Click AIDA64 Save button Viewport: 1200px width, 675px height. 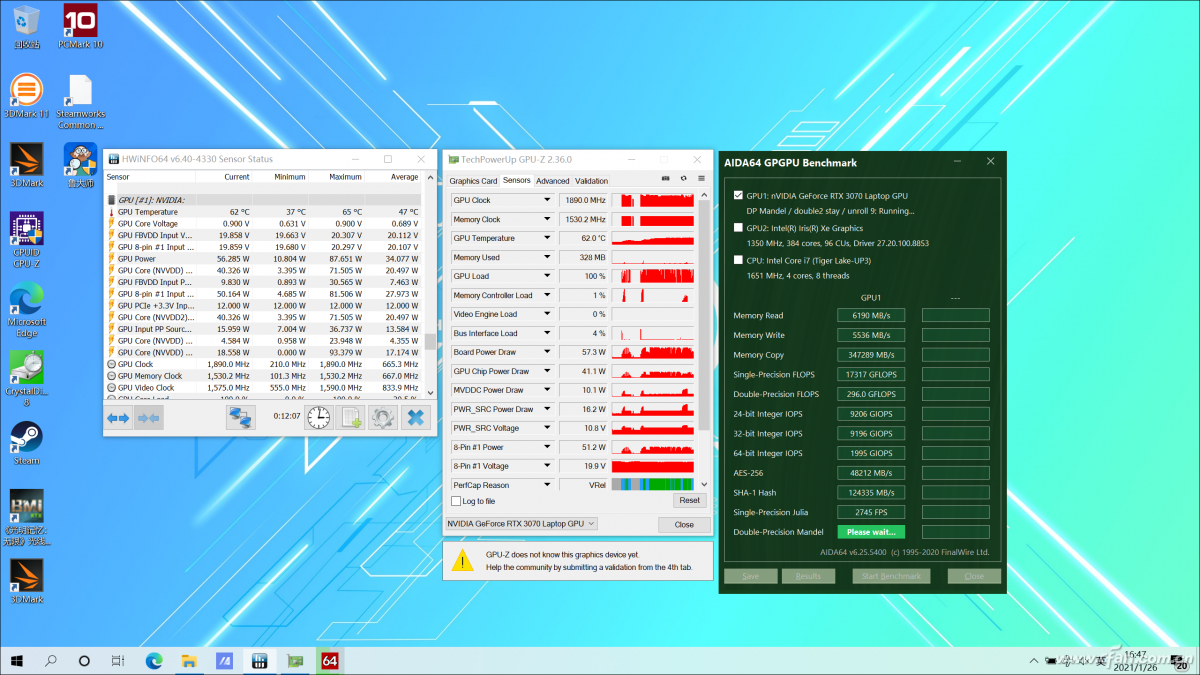pos(750,576)
